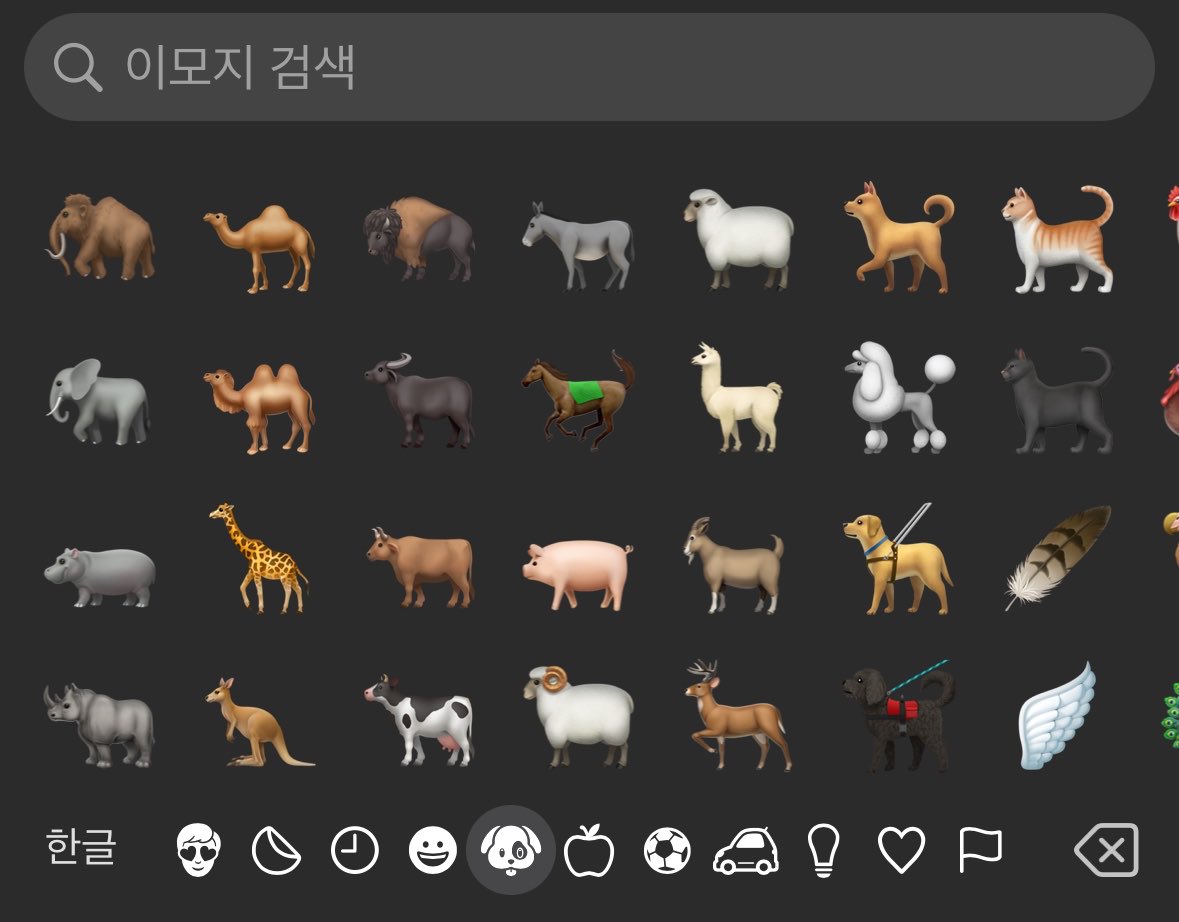Select the mammoth emoji

click(101, 237)
